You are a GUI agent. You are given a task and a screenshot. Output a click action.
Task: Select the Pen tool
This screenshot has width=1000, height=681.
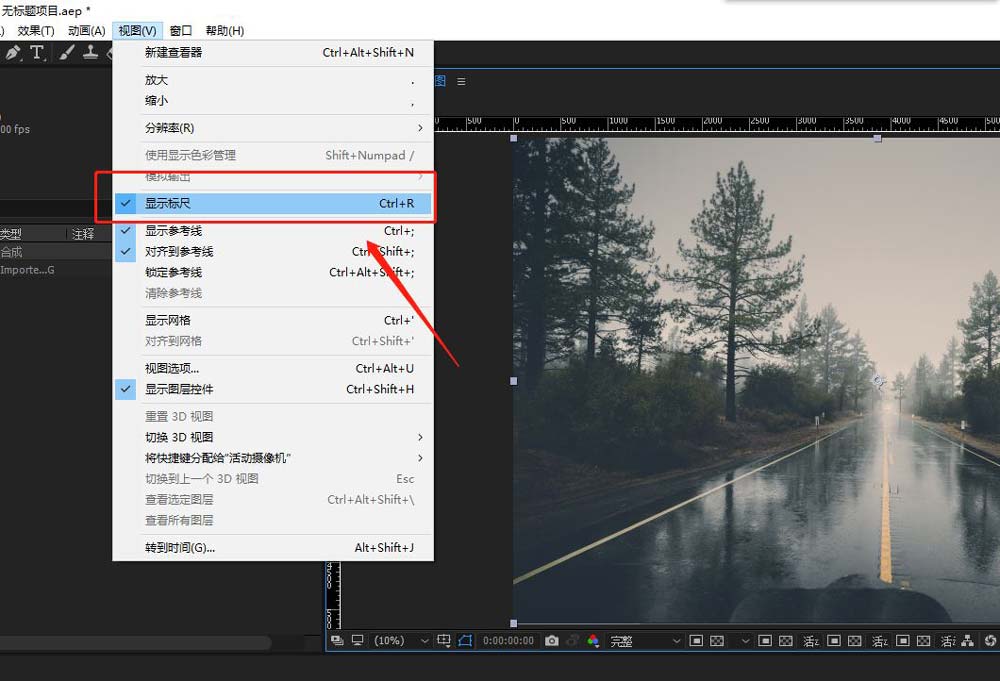click(x=12, y=53)
